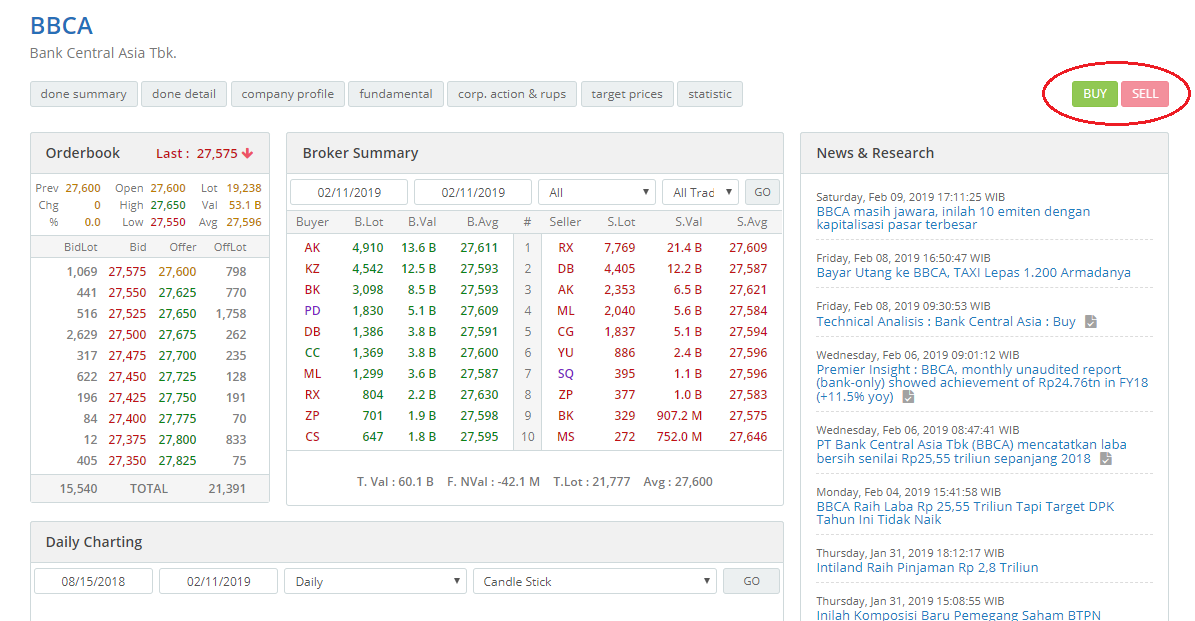Open document icon after PT Bank Central Asia article

[1106, 459]
